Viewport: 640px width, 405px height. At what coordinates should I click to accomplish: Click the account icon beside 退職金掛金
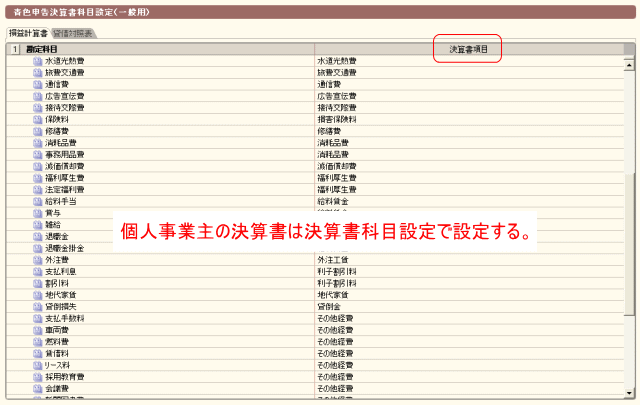coord(38,248)
